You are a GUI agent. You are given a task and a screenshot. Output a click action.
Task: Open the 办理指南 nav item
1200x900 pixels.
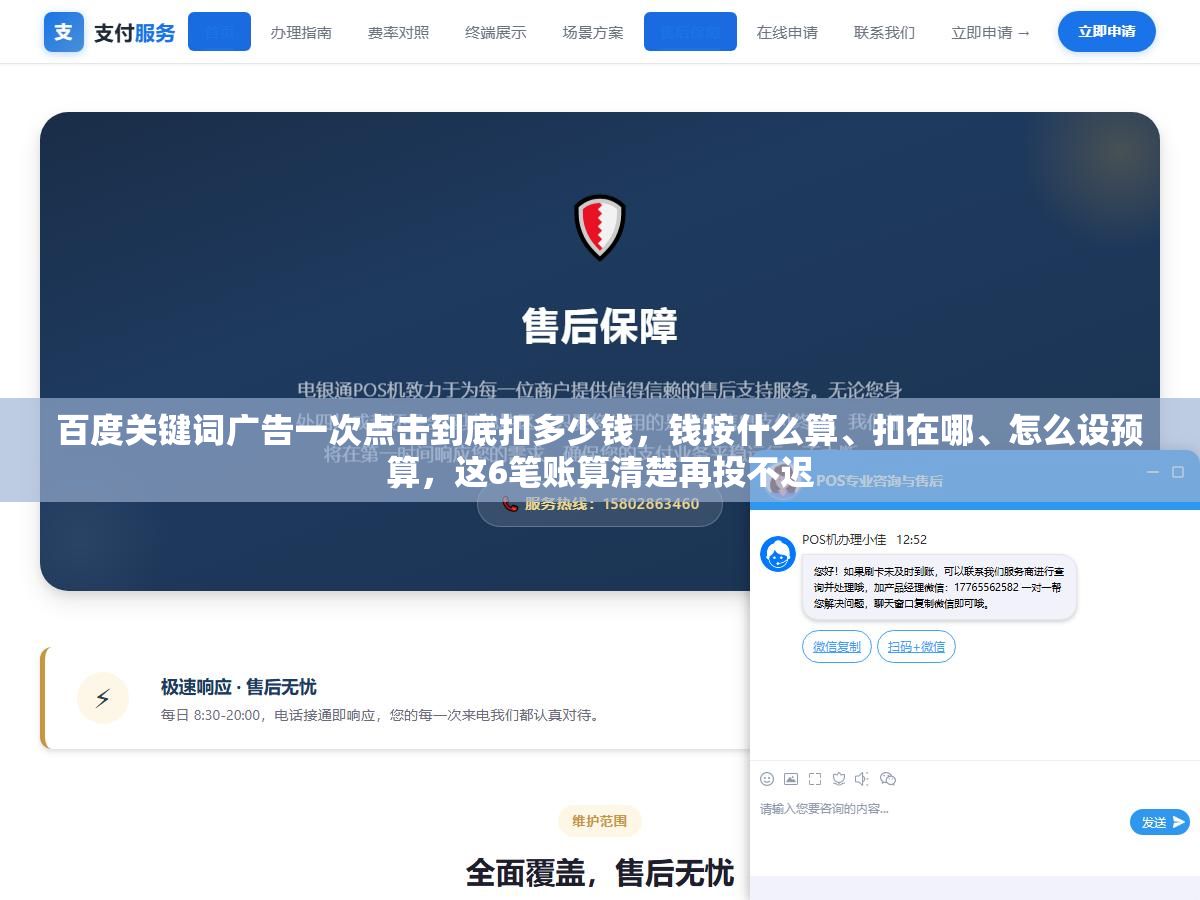coord(301,32)
